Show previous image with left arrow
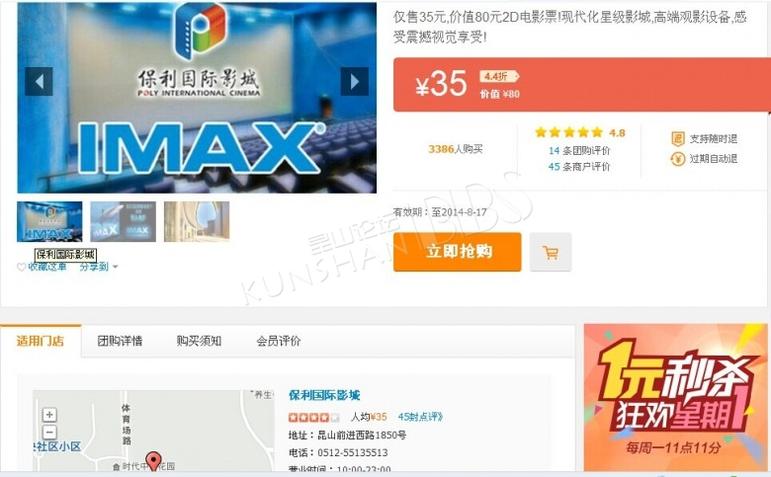 [39, 82]
